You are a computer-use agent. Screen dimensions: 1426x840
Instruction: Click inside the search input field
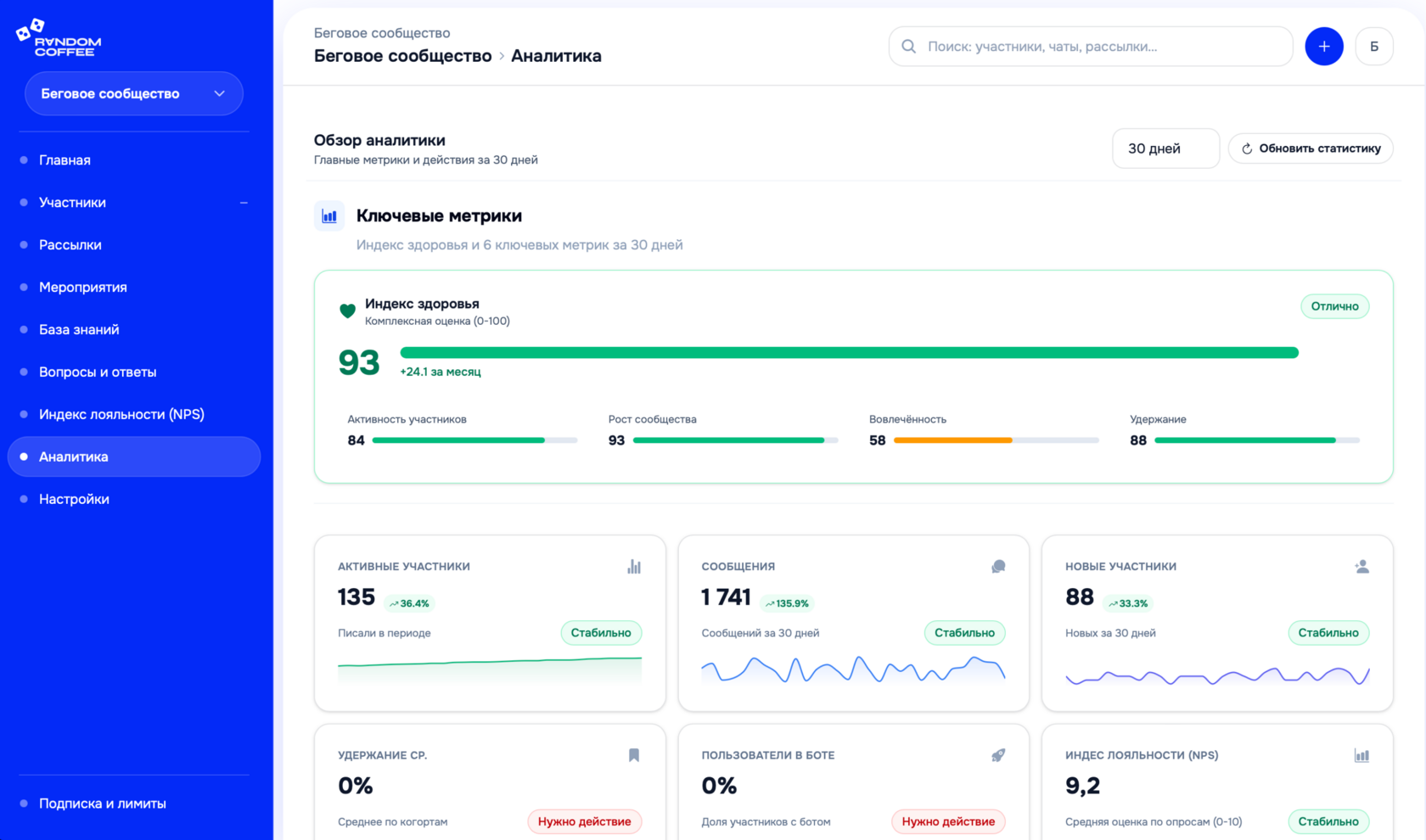(1061, 46)
